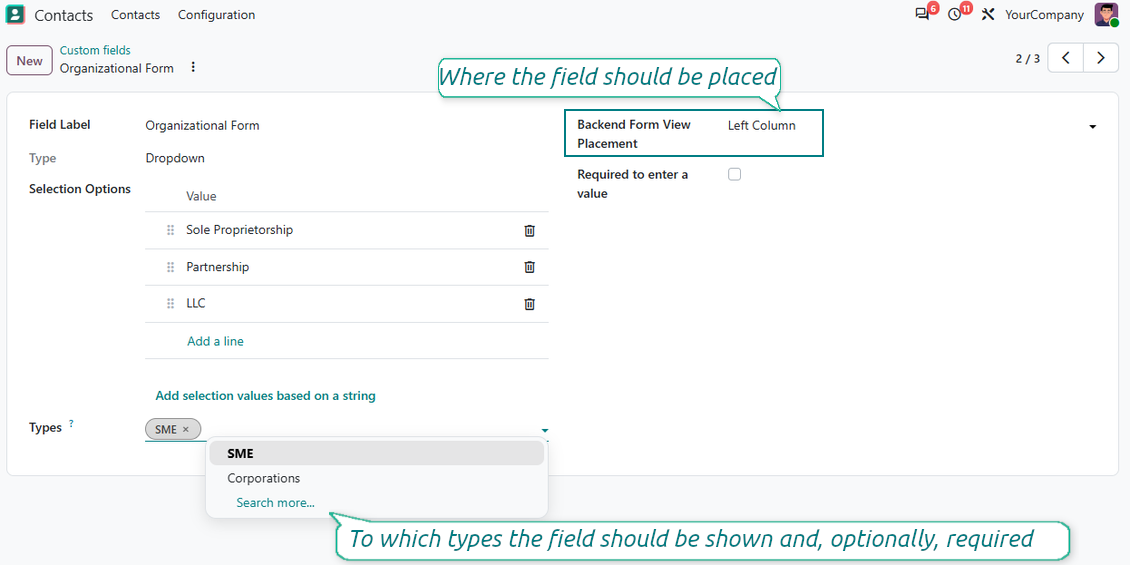Expand the Backend Form View Placement dropdown arrow
The image size is (1130, 565).
1093,127
